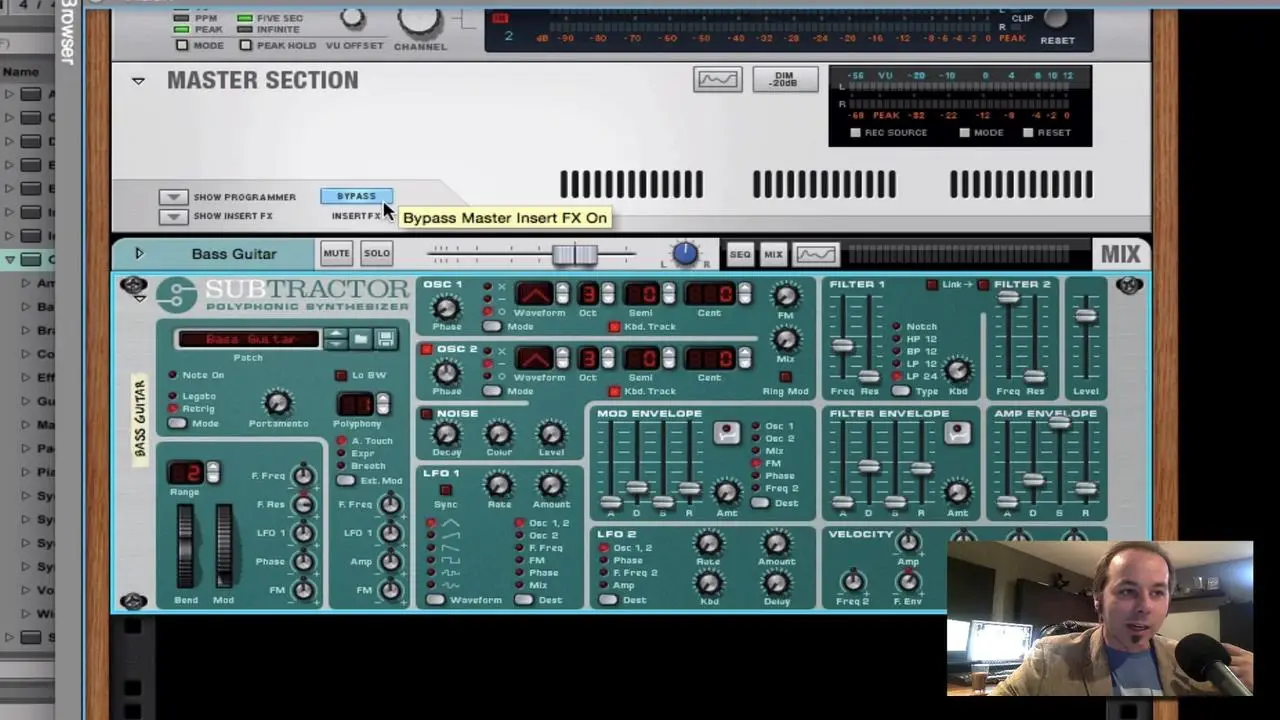Click the Noise Level knob
The height and width of the screenshot is (720, 1280).
[551, 433]
